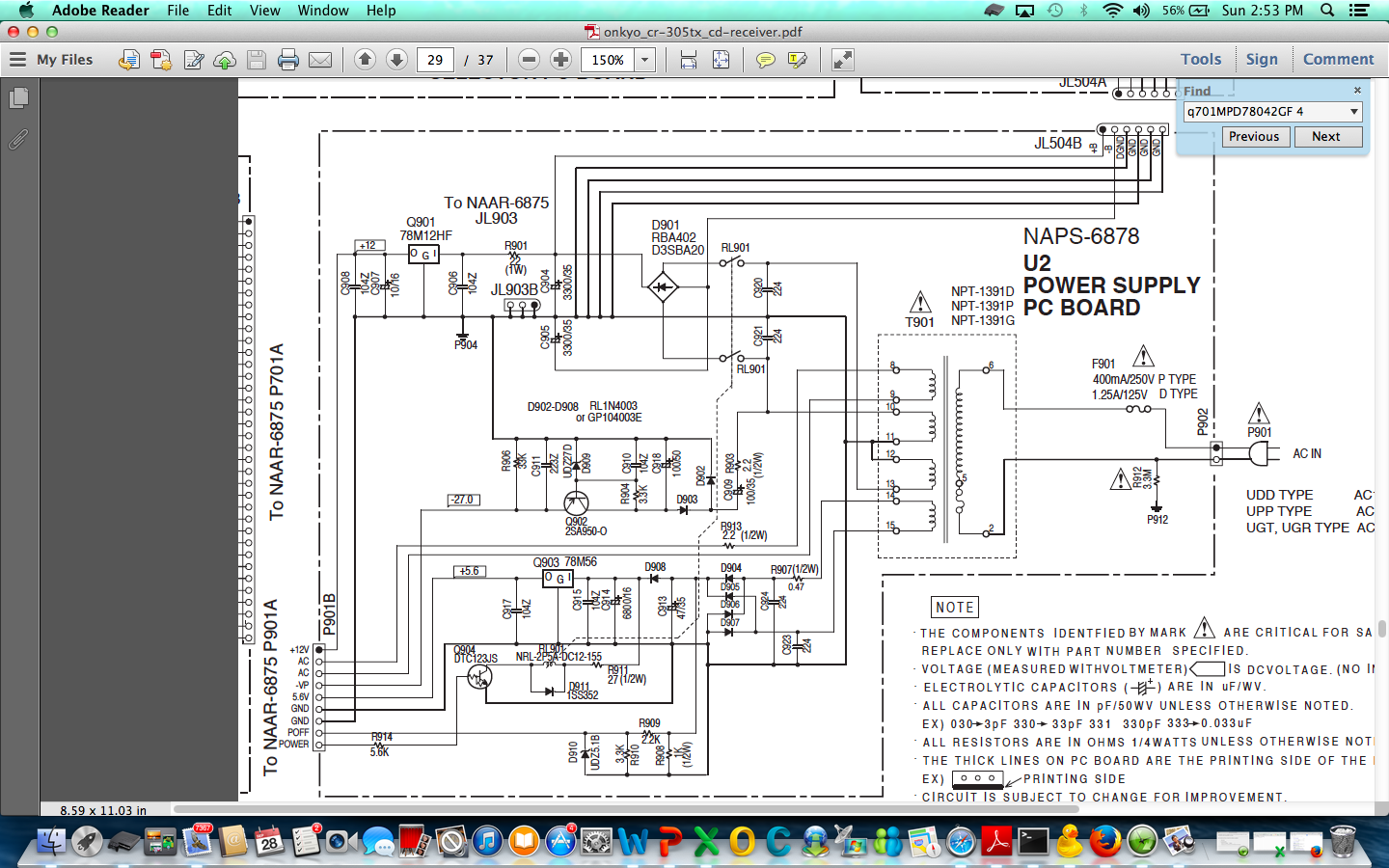
Task: Select the sticky note comment tool
Action: coord(765,60)
